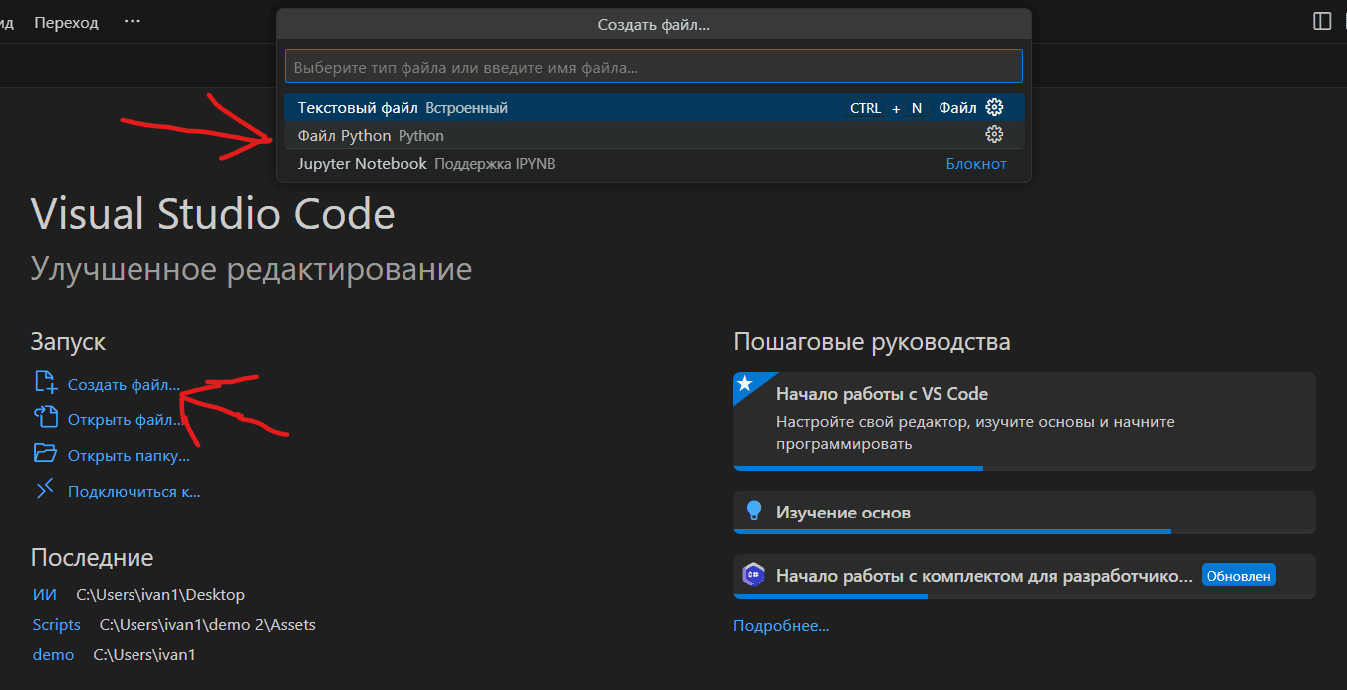Screen dimensions: 1347x690
Task: Toggle the layout panel icon at top right
Action: tap(1322, 21)
